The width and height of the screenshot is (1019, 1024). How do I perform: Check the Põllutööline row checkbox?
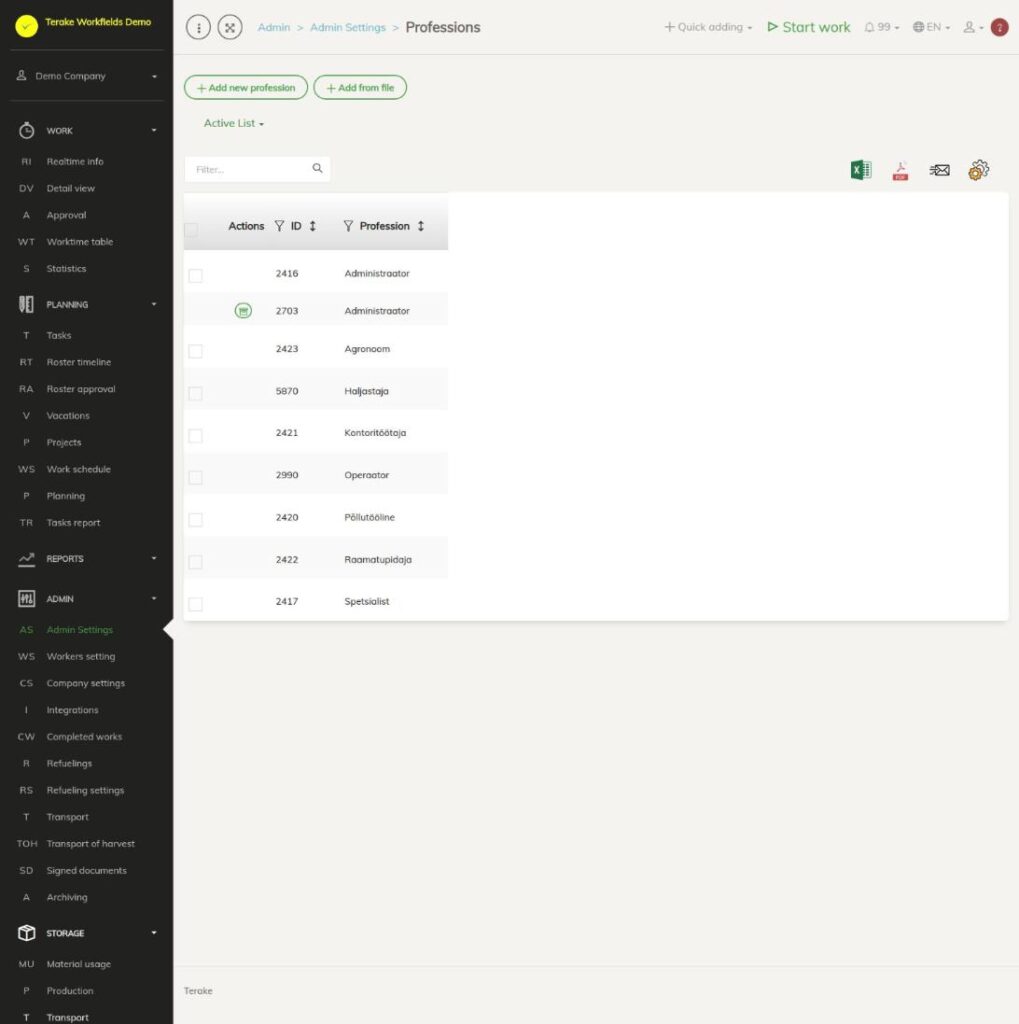(x=195, y=520)
